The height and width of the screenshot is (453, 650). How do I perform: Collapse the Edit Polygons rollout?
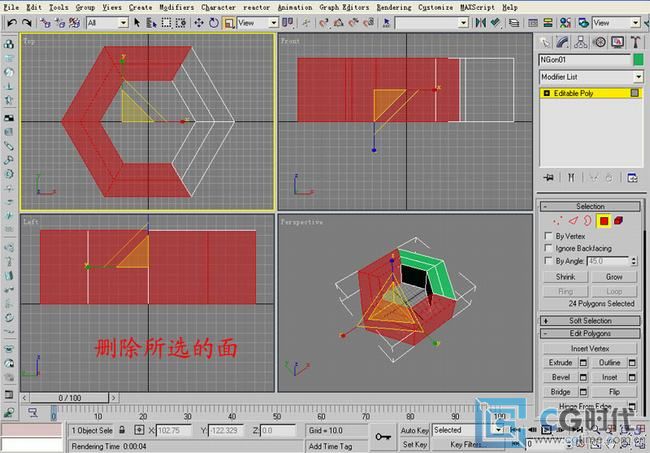pos(590,333)
